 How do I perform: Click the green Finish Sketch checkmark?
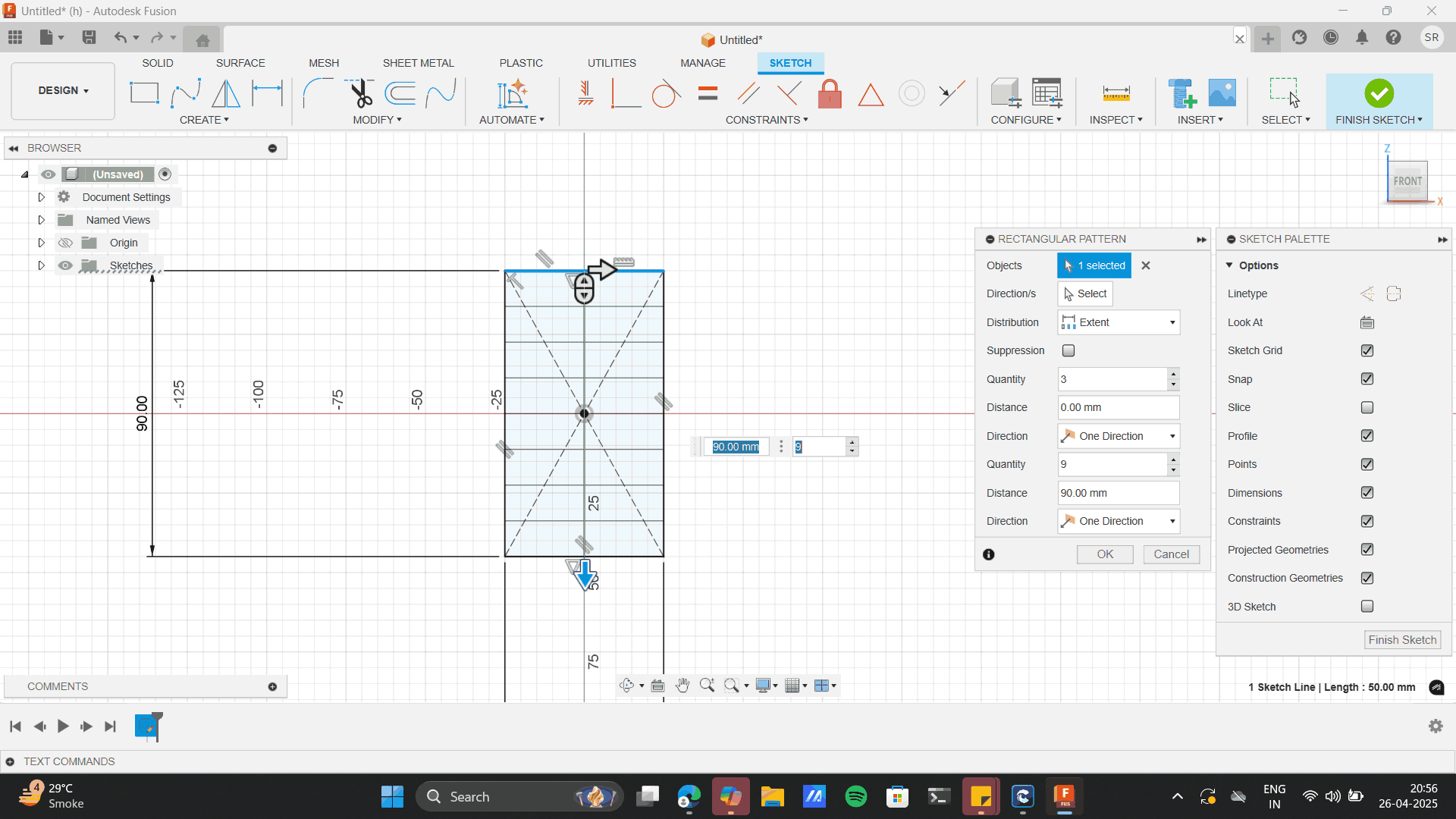click(1379, 93)
